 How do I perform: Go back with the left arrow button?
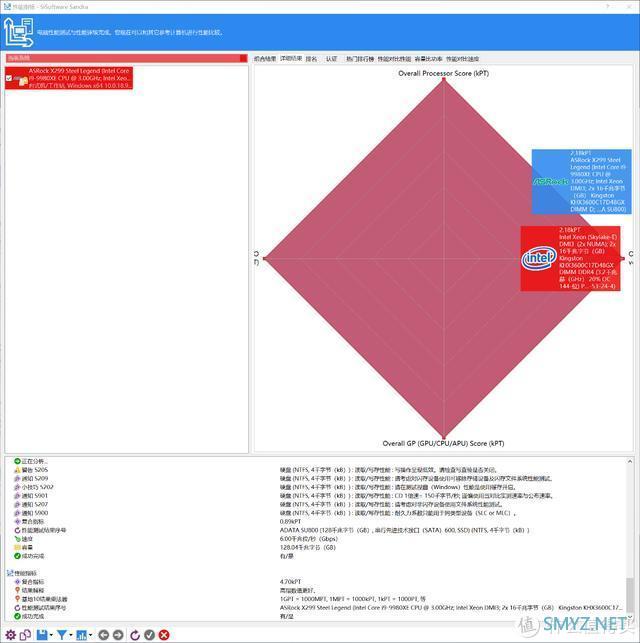point(104,635)
